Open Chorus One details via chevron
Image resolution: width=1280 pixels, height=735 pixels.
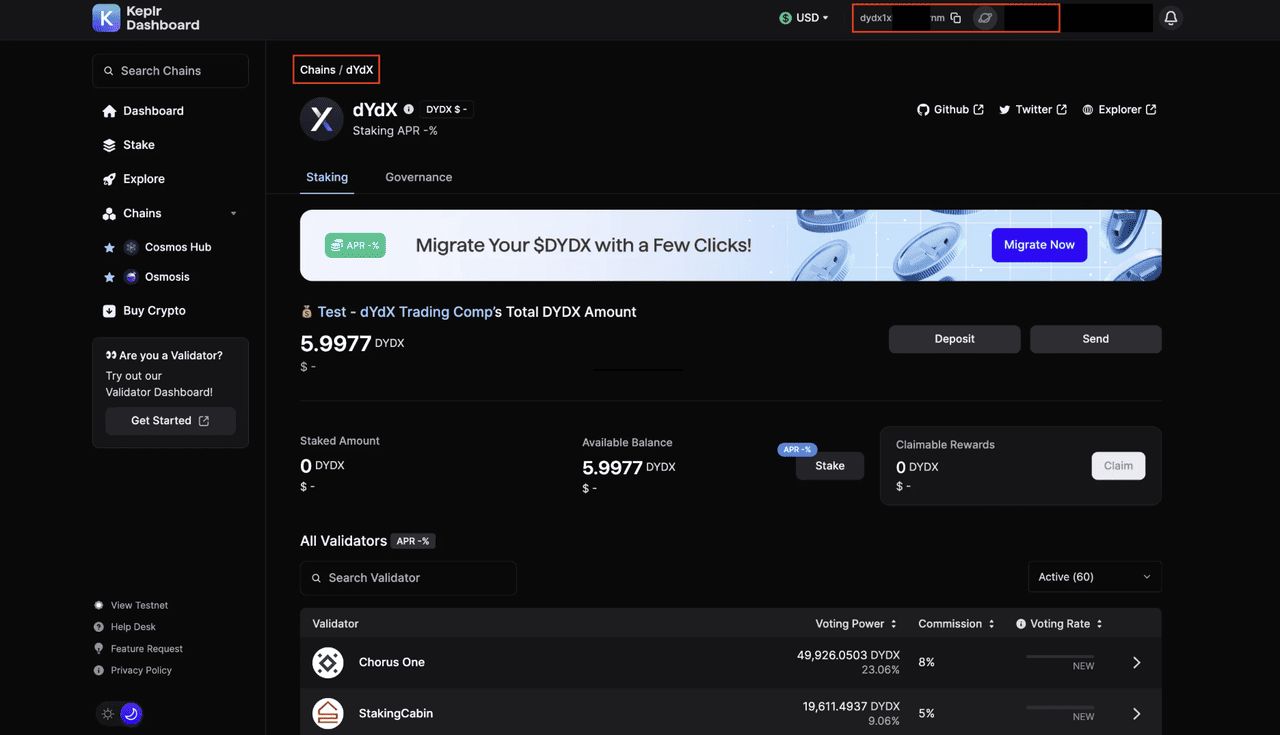(1137, 663)
